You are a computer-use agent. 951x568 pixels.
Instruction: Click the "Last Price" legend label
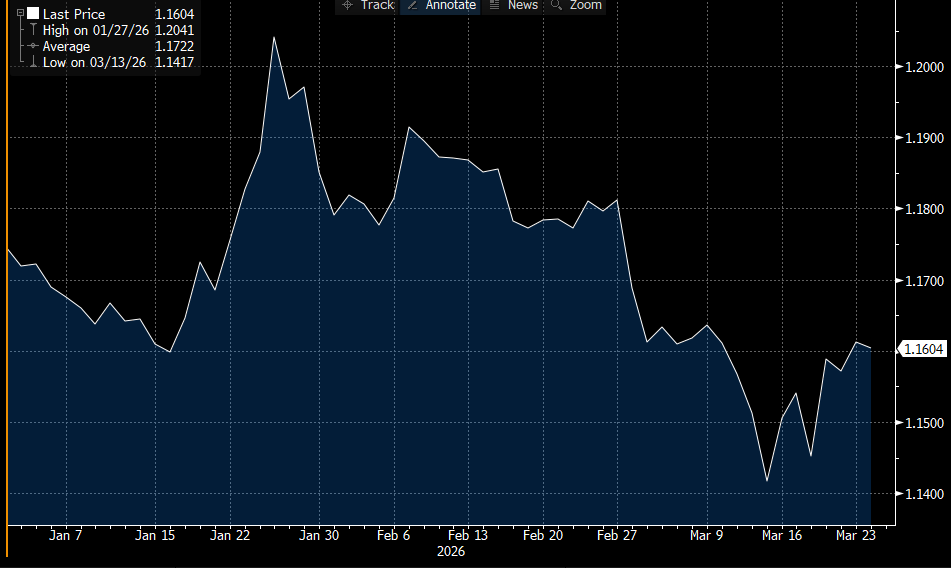(73, 14)
